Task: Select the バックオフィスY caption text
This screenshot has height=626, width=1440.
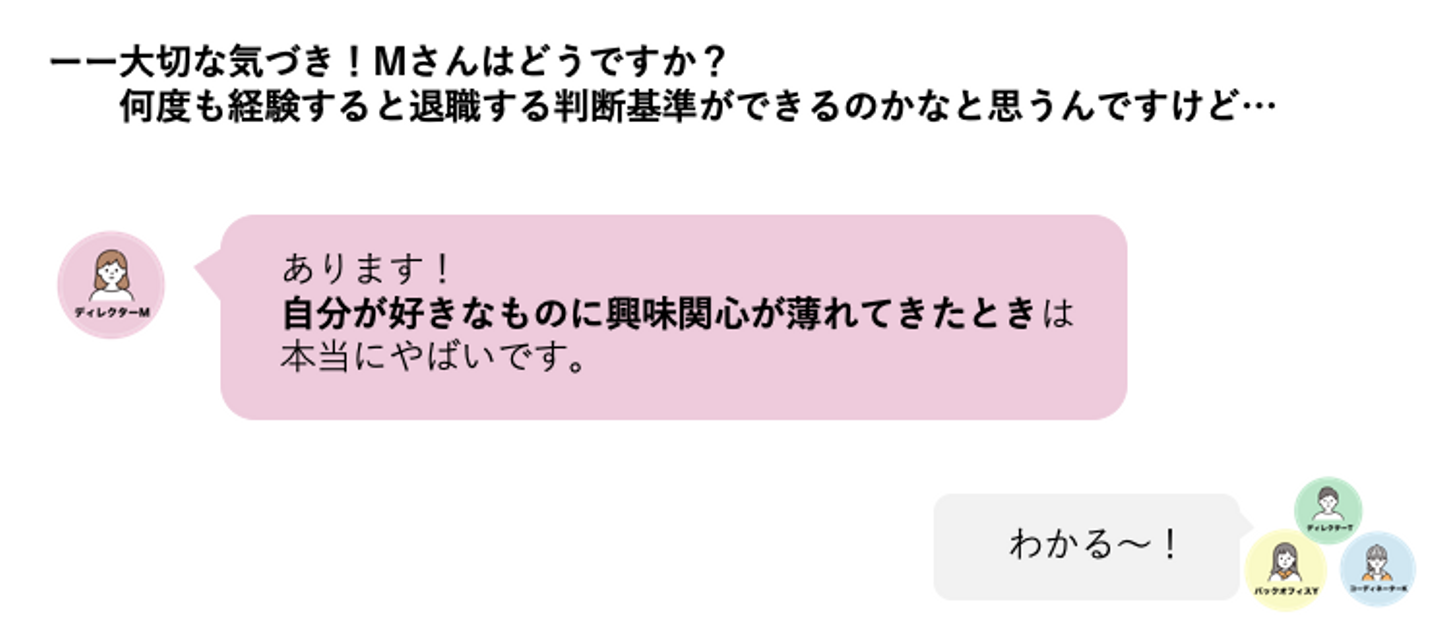Action: [1286, 593]
